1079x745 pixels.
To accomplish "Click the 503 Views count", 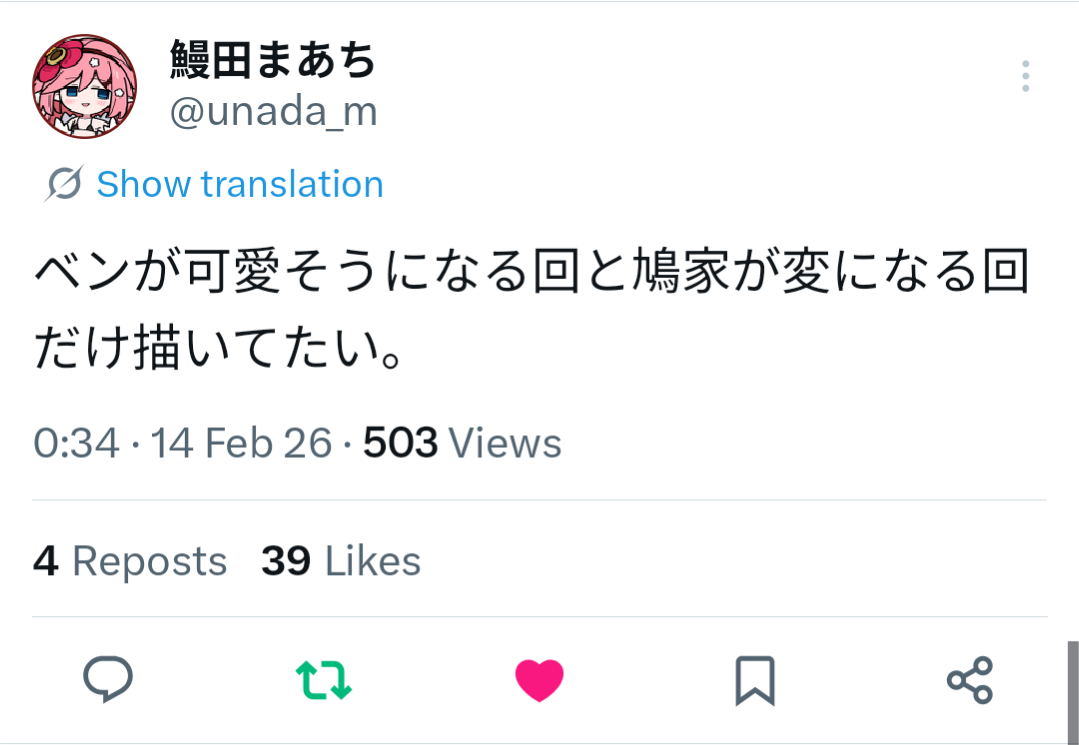I will point(462,442).
